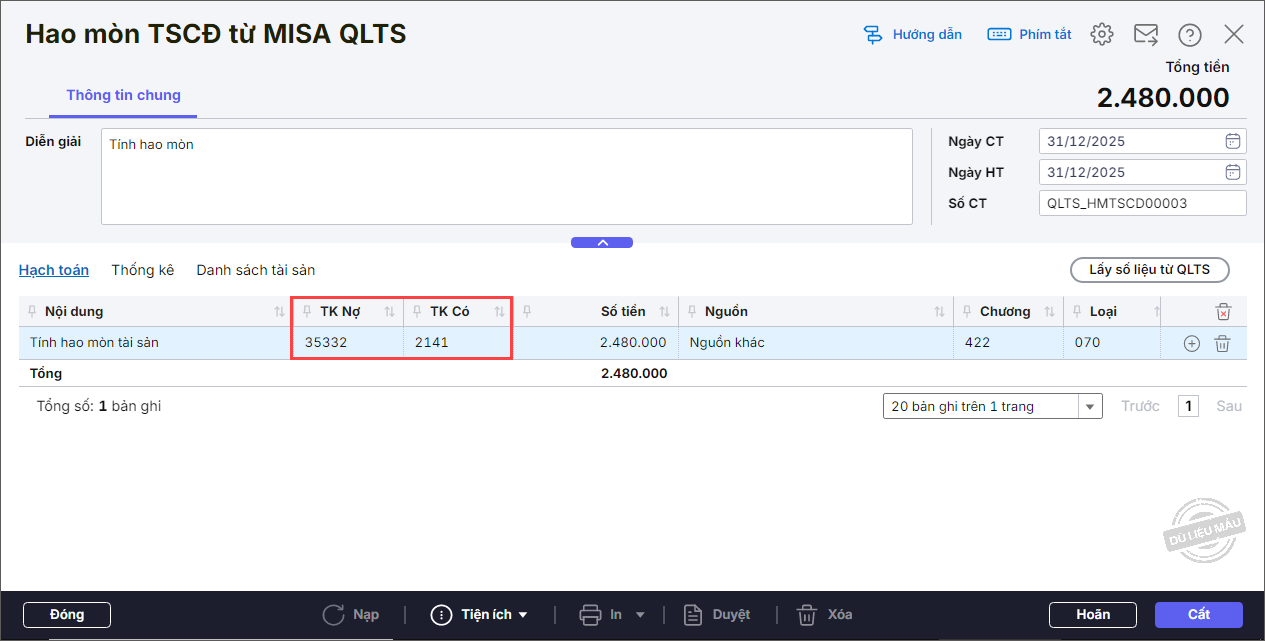1265x641 pixels.
Task: Select the Thông tin chung tab
Action: click(123, 96)
